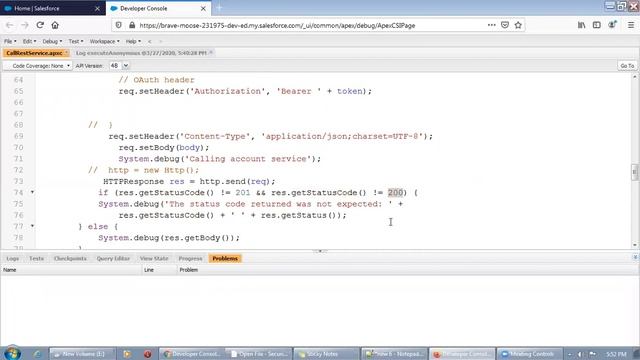The image size is (640, 360).
Task: Switch to the executeAnonymous log tab
Action: pos(141,53)
